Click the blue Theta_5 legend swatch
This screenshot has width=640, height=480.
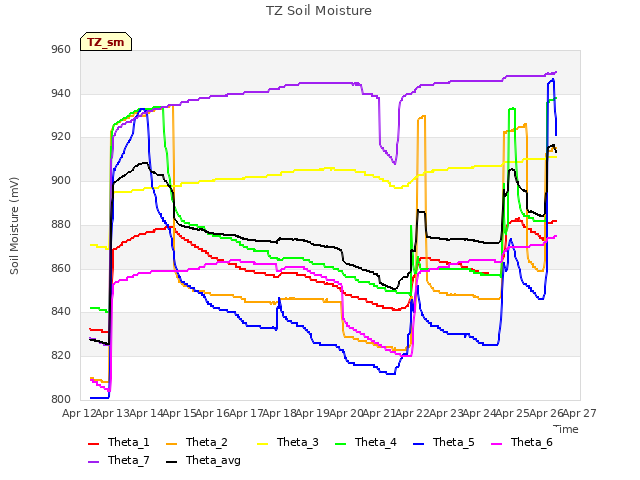[x=418, y=443]
